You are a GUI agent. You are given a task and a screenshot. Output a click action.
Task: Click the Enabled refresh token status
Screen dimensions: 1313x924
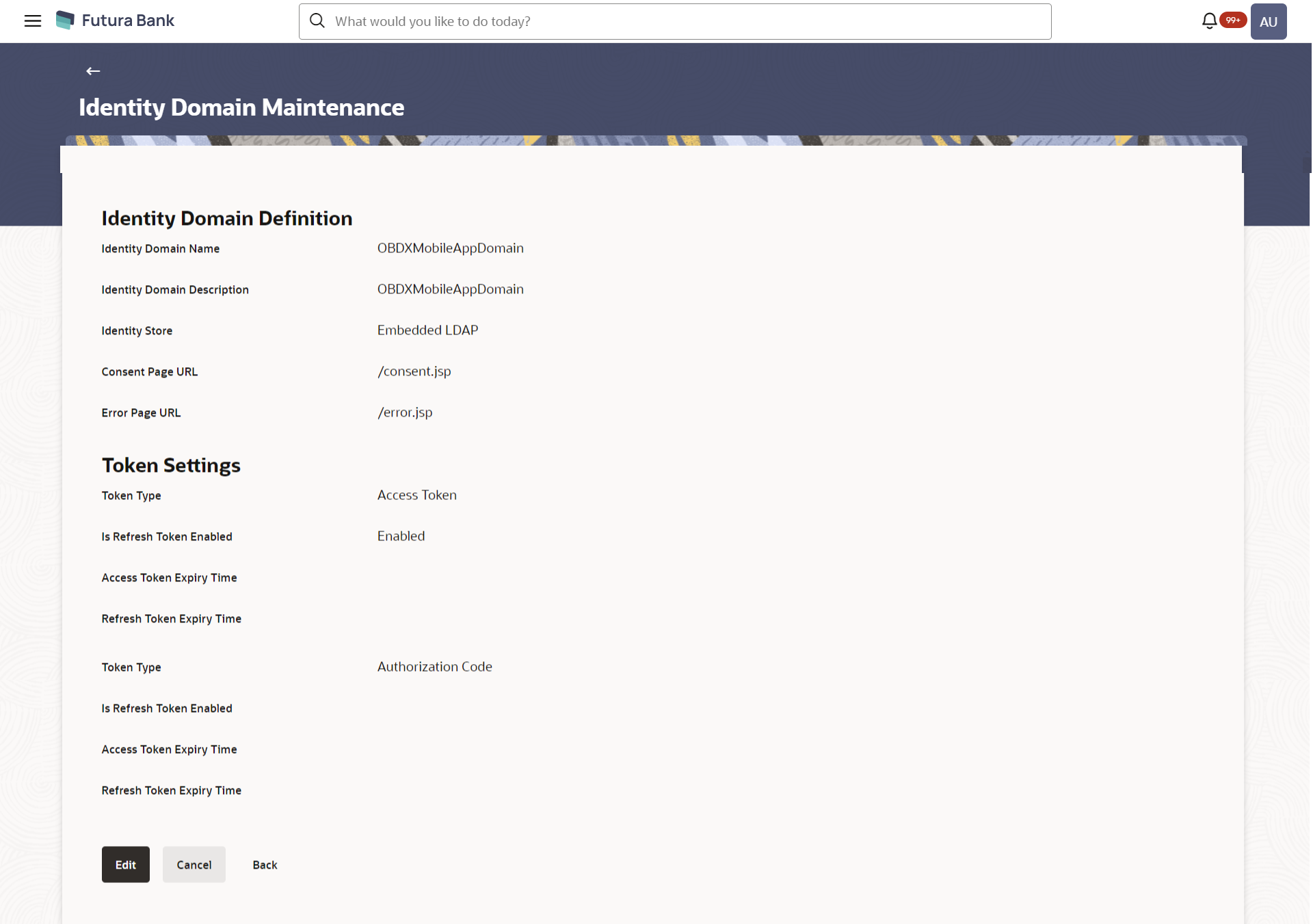pyautogui.click(x=401, y=536)
